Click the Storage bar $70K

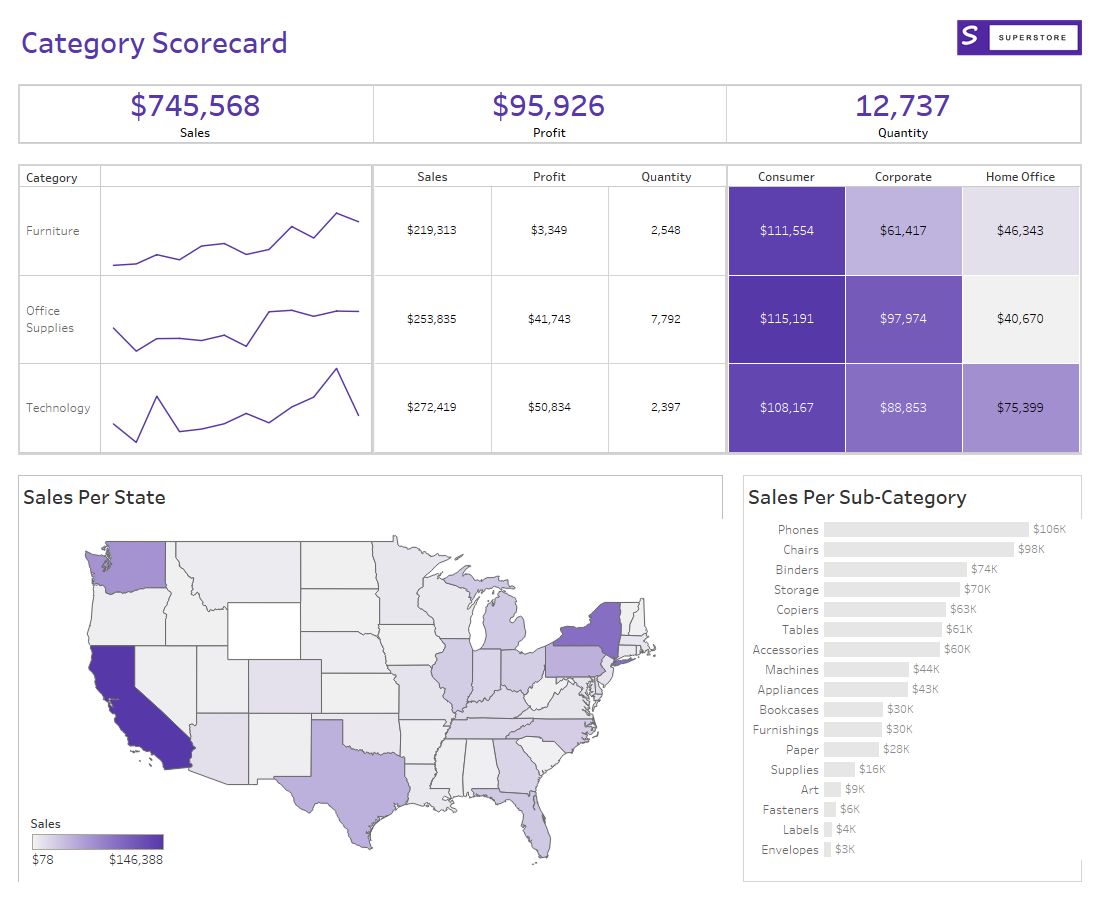click(892, 589)
